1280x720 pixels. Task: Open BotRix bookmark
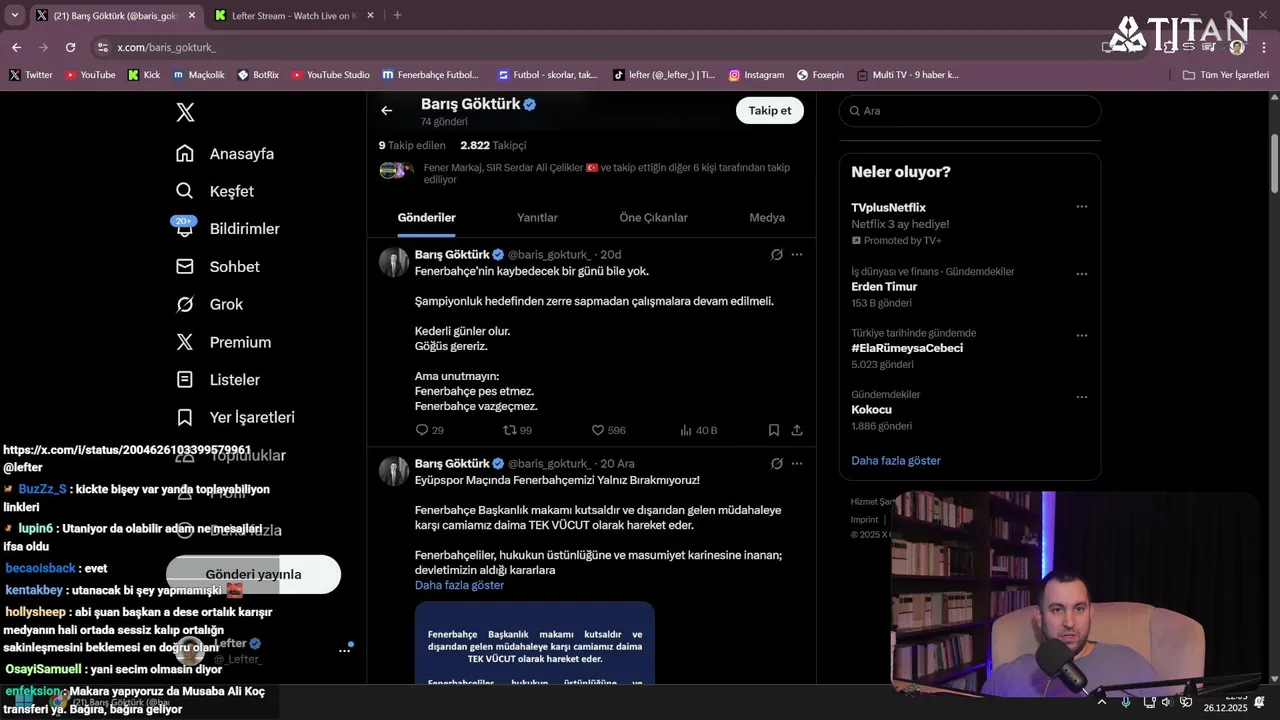click(258, 75)
